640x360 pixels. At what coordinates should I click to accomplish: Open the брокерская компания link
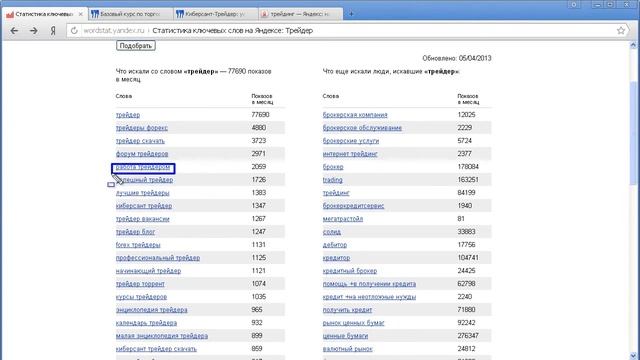[355, 115]
